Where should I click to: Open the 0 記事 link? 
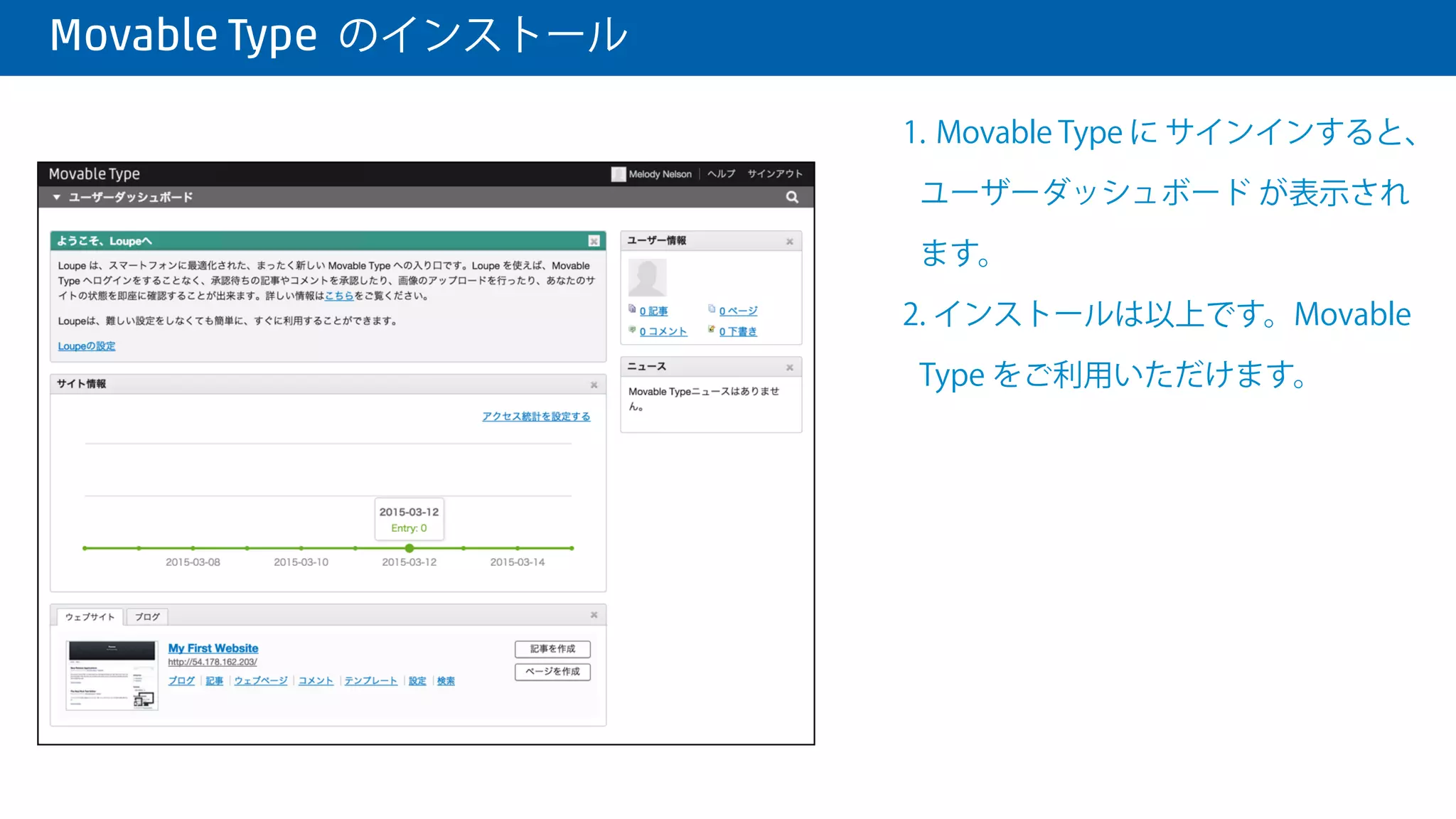[653, 311]
